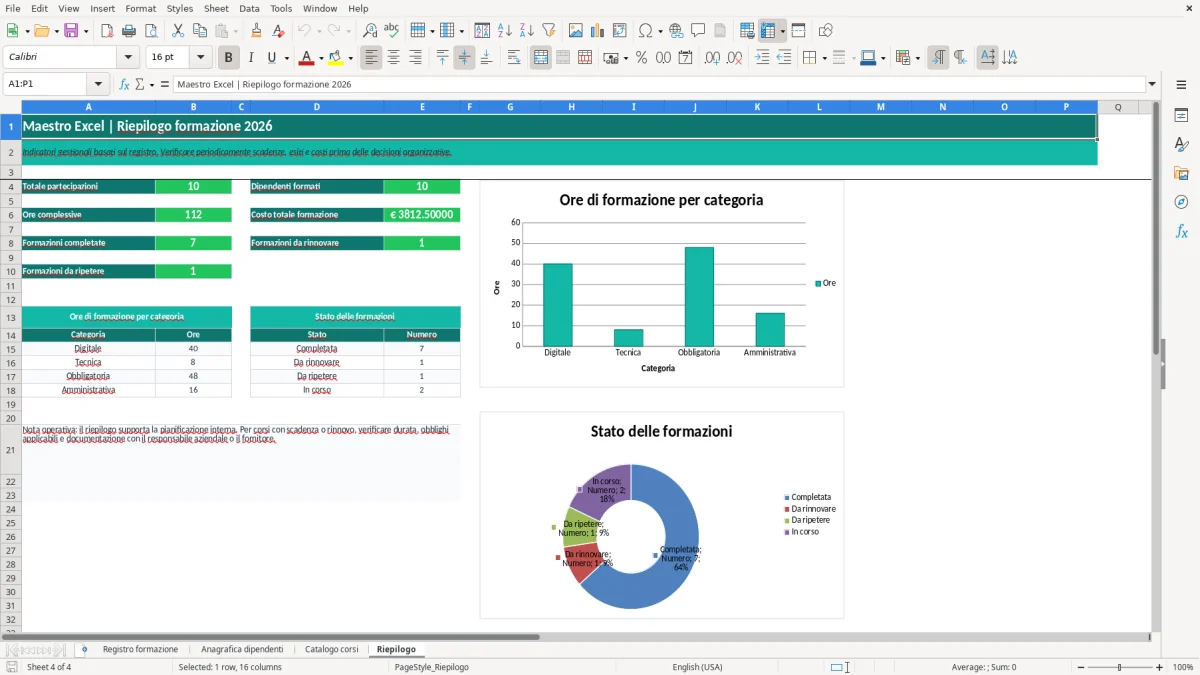1200x675 pixels.
Task: Toggle Italic formatting
Action: pyautogui.click(x=250, y=58)
